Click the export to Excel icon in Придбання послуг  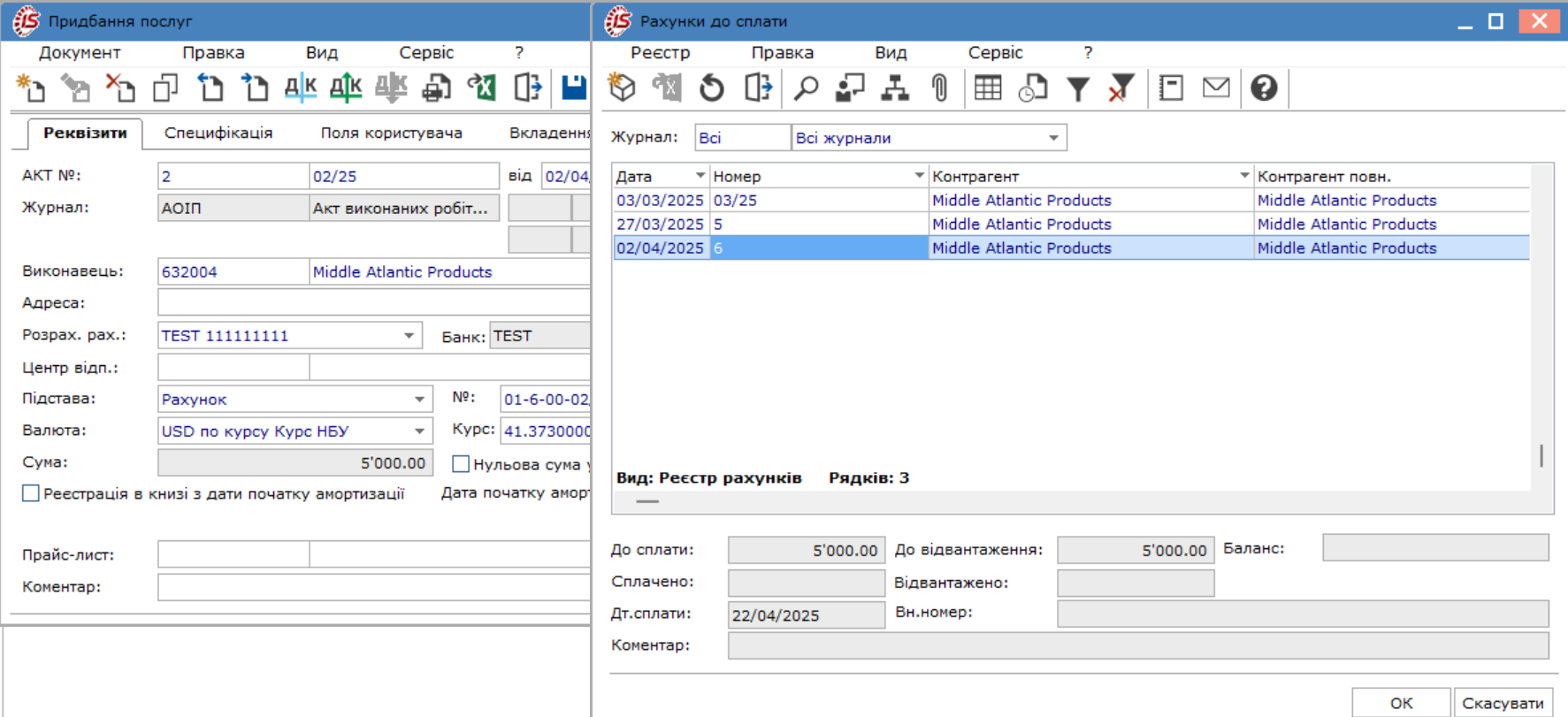coord(482,88)
